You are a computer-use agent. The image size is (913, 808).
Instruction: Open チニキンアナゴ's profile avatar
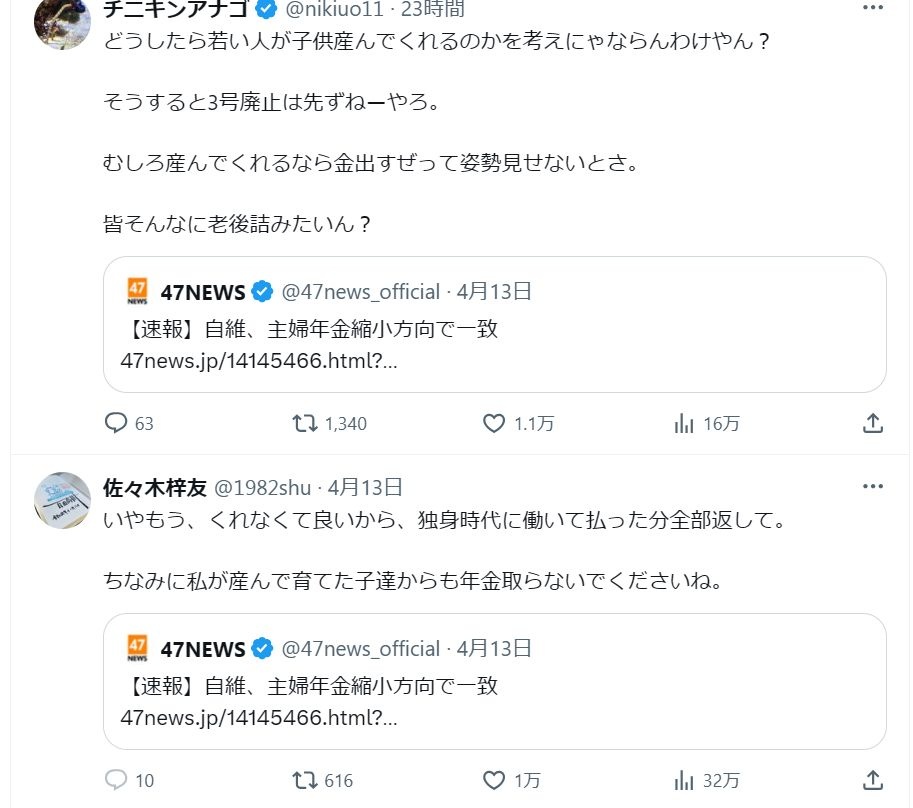point(63,20)
